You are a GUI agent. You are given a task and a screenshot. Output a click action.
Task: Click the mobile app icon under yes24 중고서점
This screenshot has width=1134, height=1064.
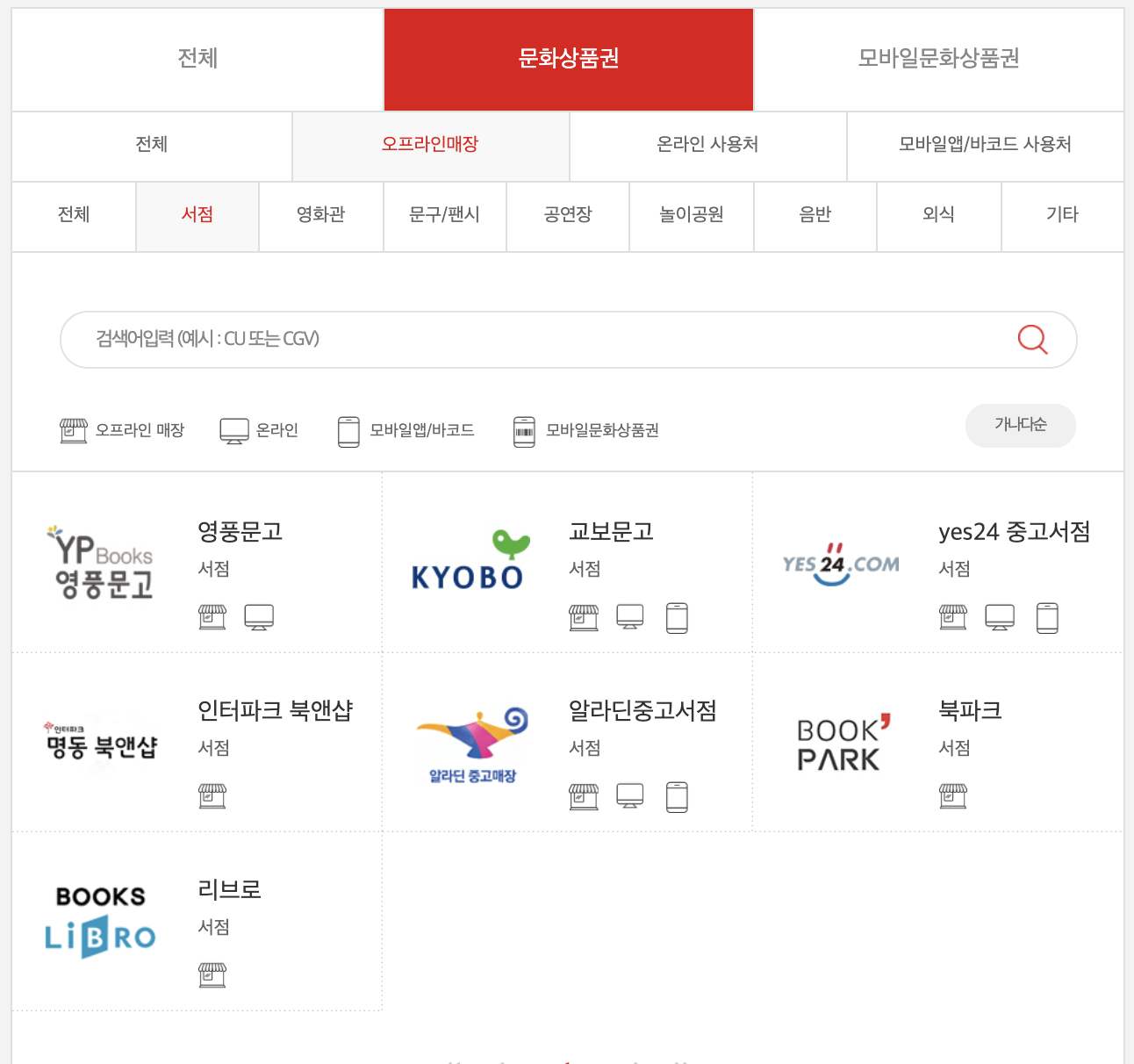1047,617
